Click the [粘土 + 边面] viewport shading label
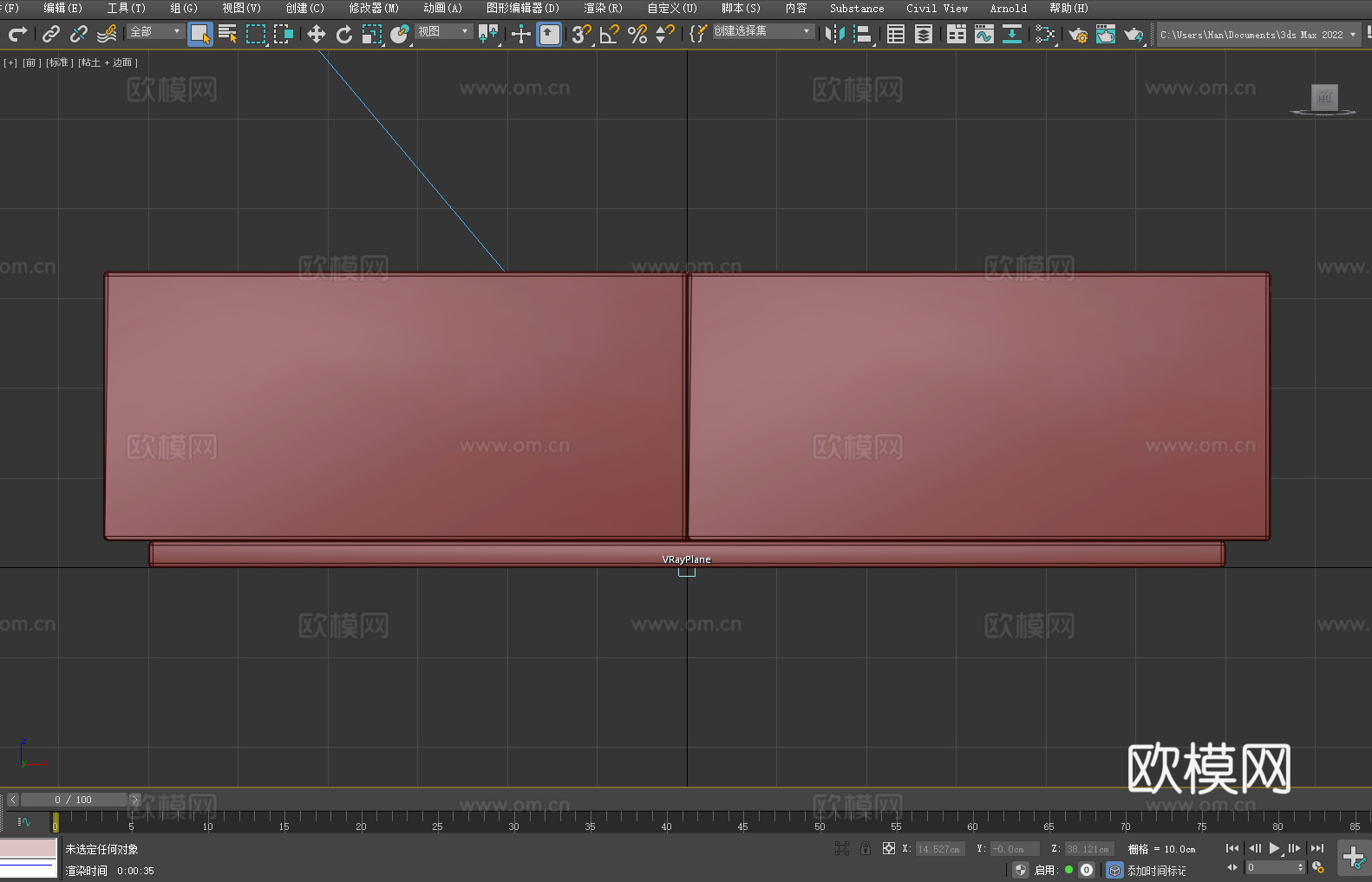The image size is (1372, 882). tap(108, 62)
